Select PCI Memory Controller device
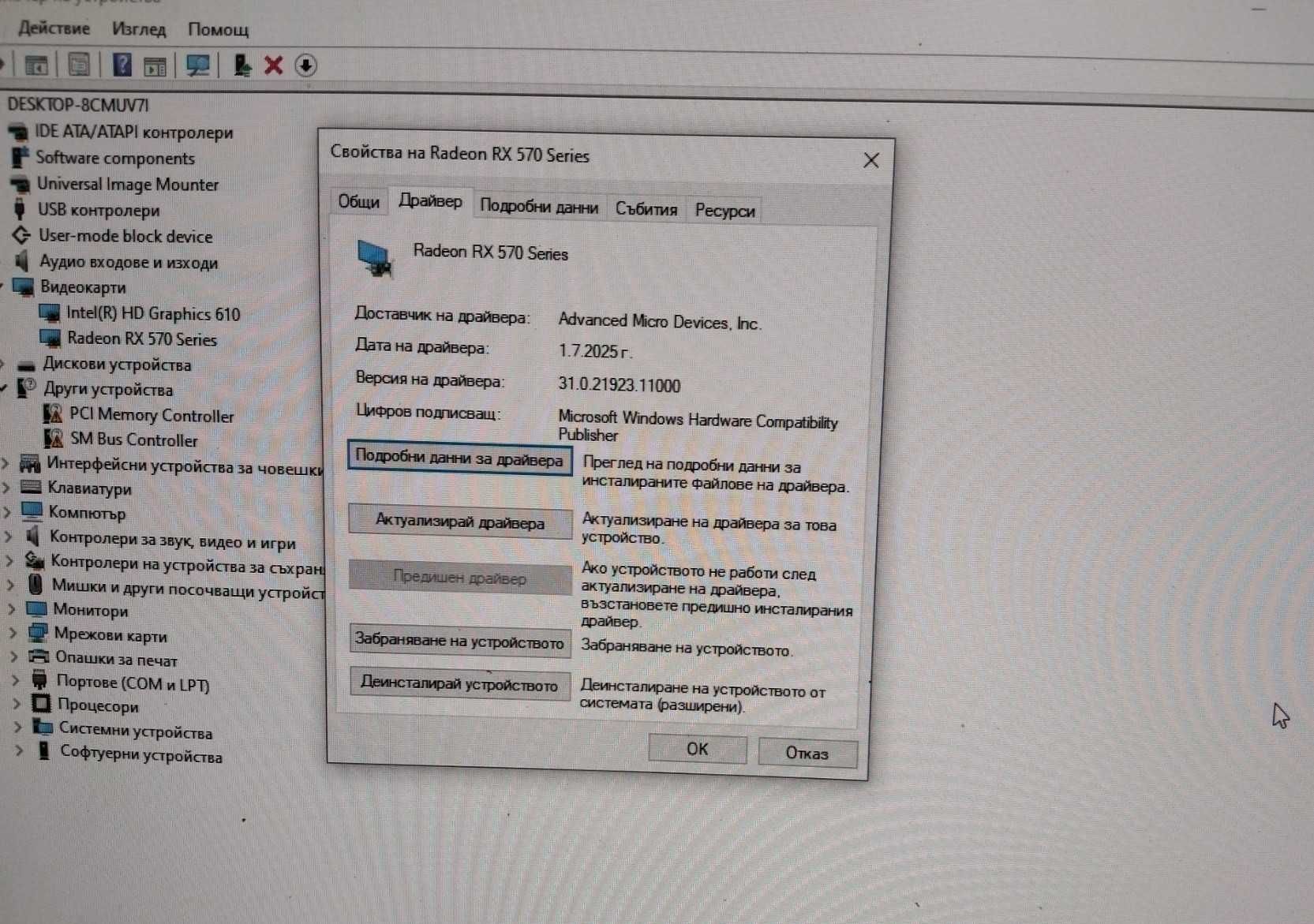The width and height of the screenshot is (1314, 924). click(x=152, y=415)
